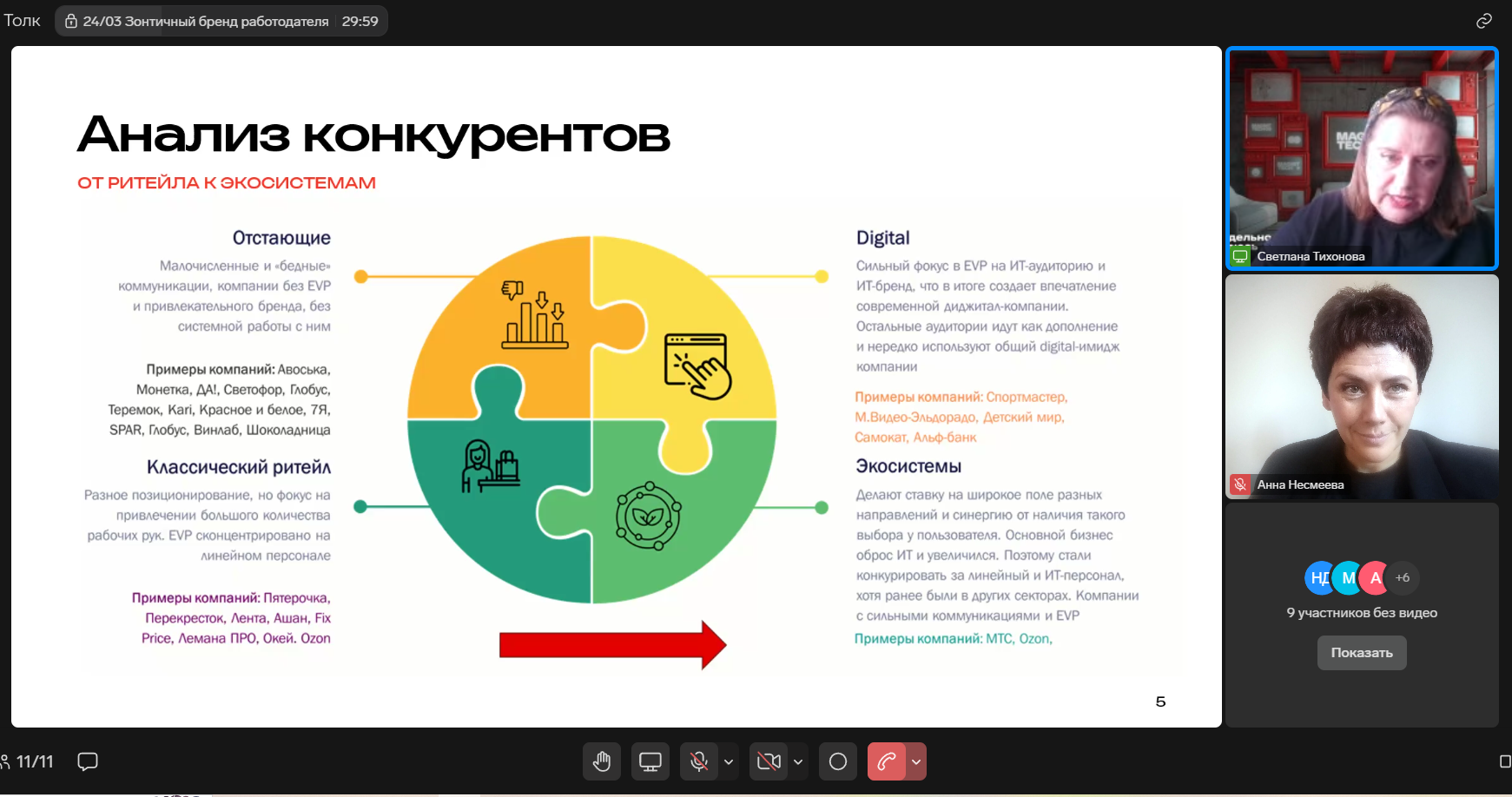This screenshot has height=797, width=1512.
Task: Open the chat panel
Action: (88, 761)
